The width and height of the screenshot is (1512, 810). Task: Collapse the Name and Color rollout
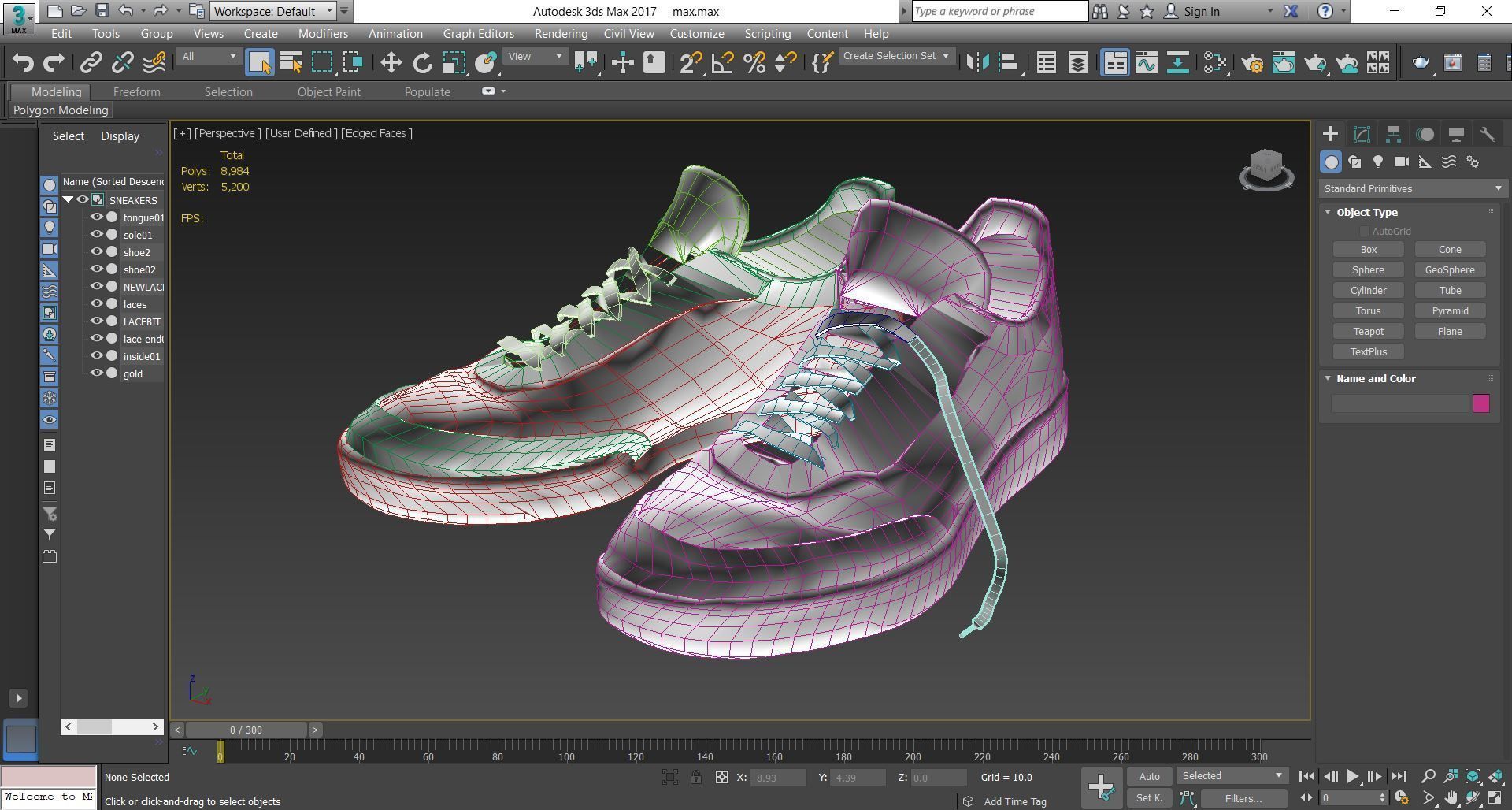[1328, 378]
